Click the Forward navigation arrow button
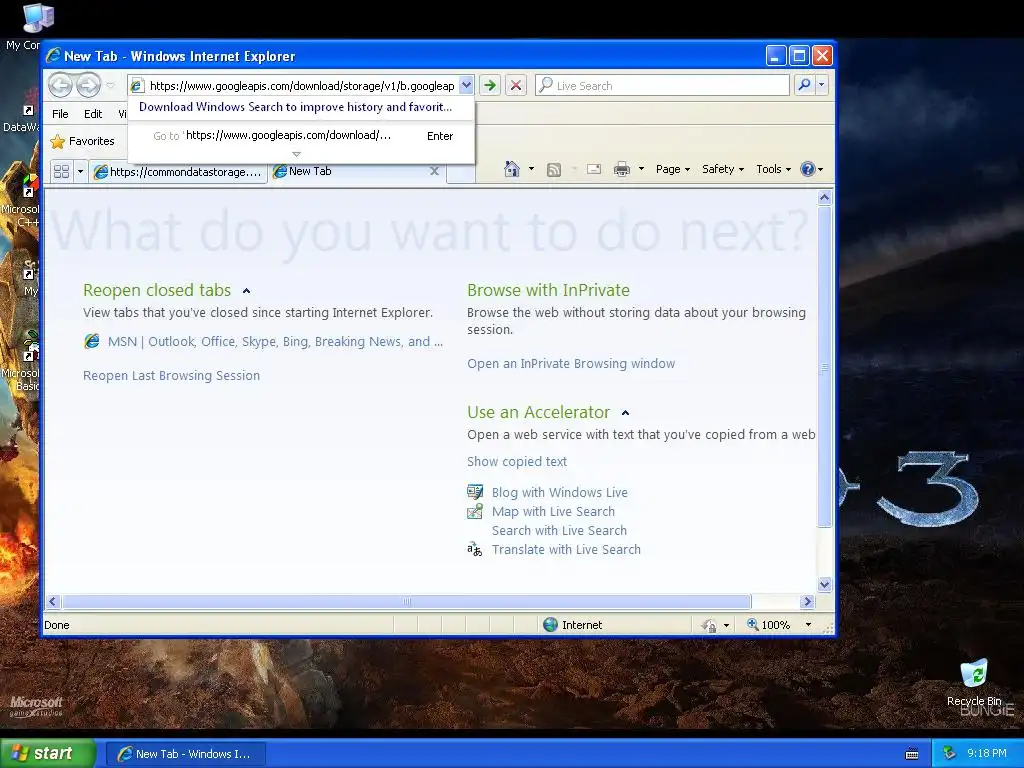Viewport: 1024px width, 768px height. (88, 86)
